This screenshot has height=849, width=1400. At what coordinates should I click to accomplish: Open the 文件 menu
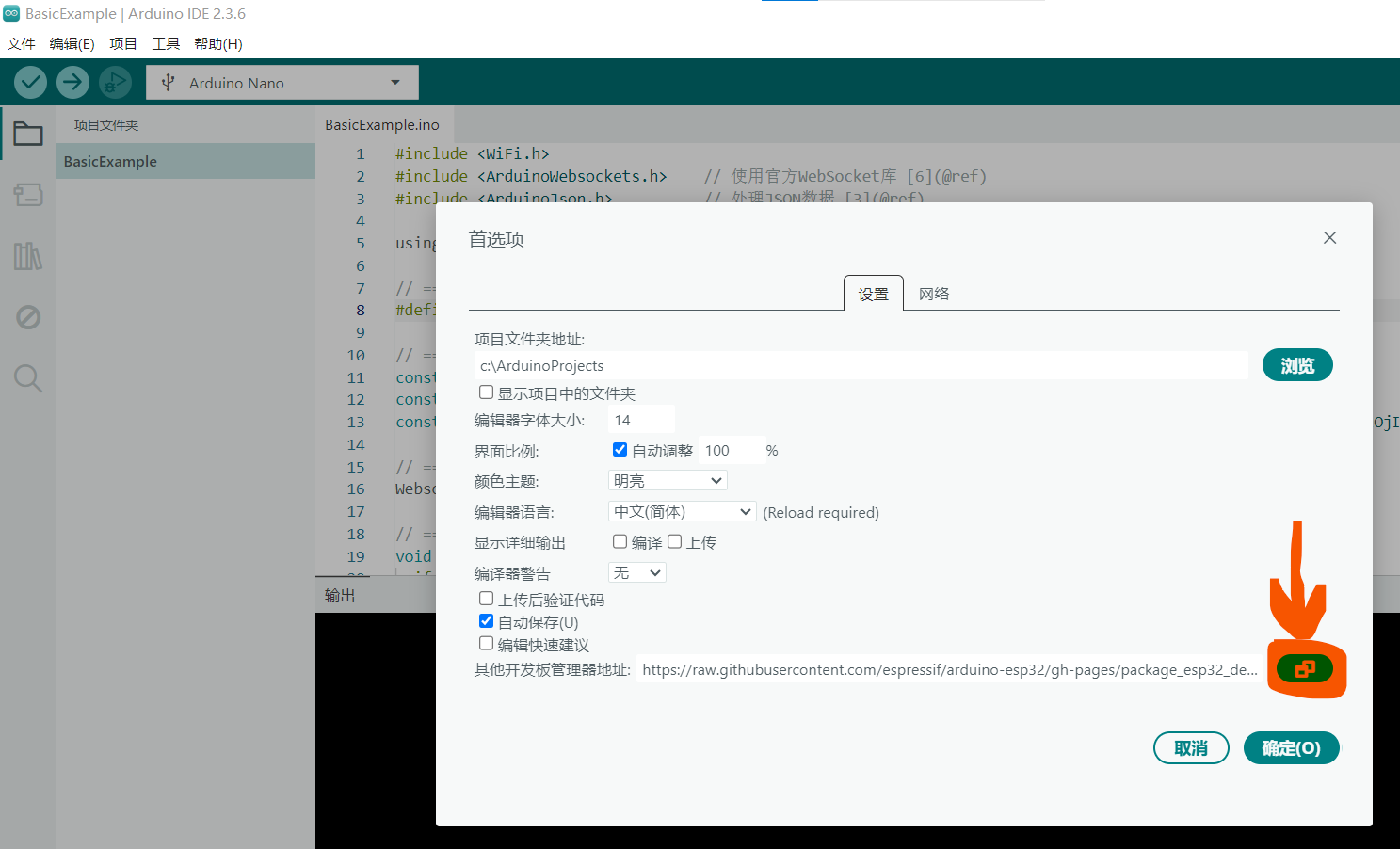21,44
